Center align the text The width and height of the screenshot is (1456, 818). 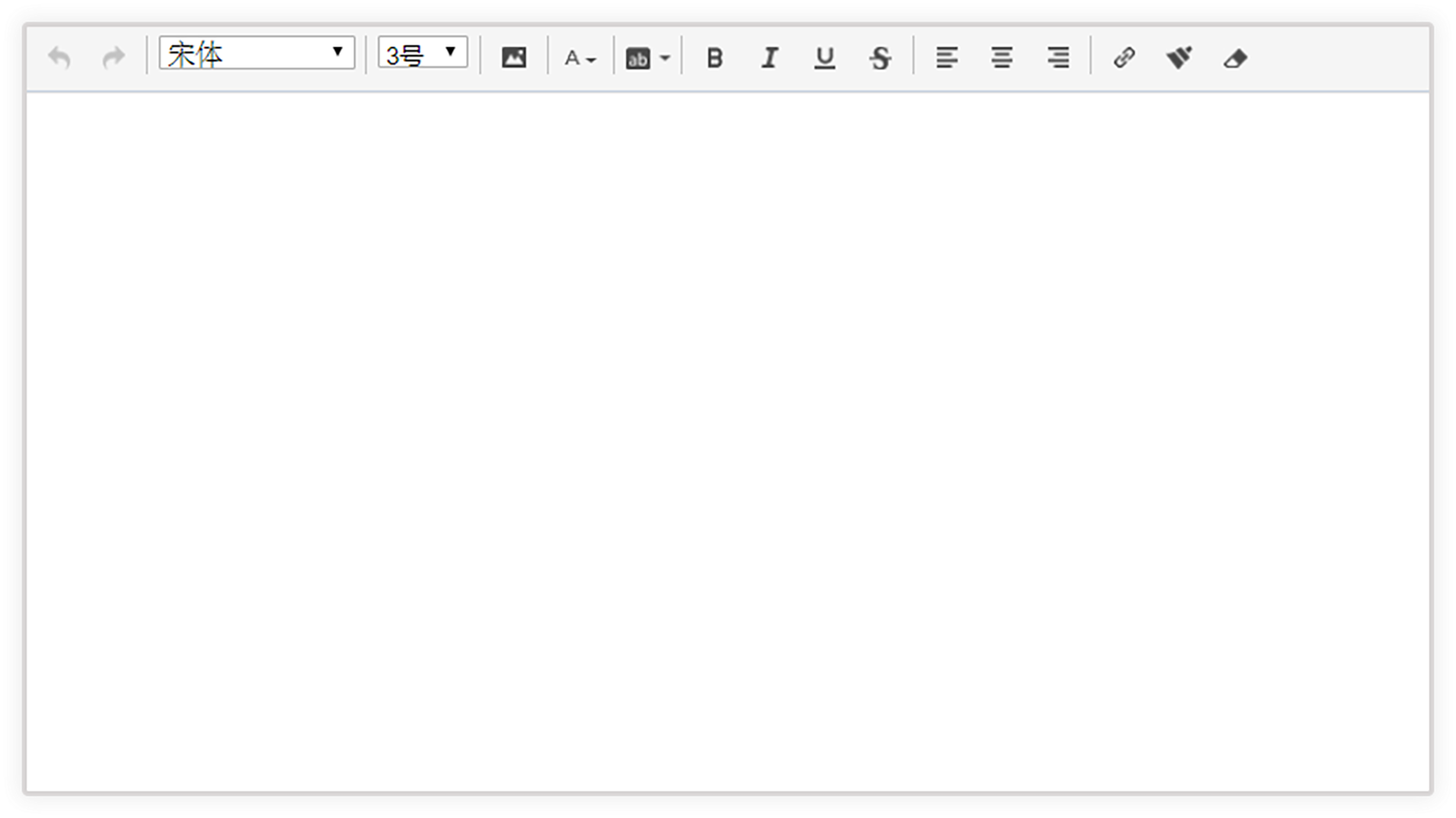[x=1002, y=58]
